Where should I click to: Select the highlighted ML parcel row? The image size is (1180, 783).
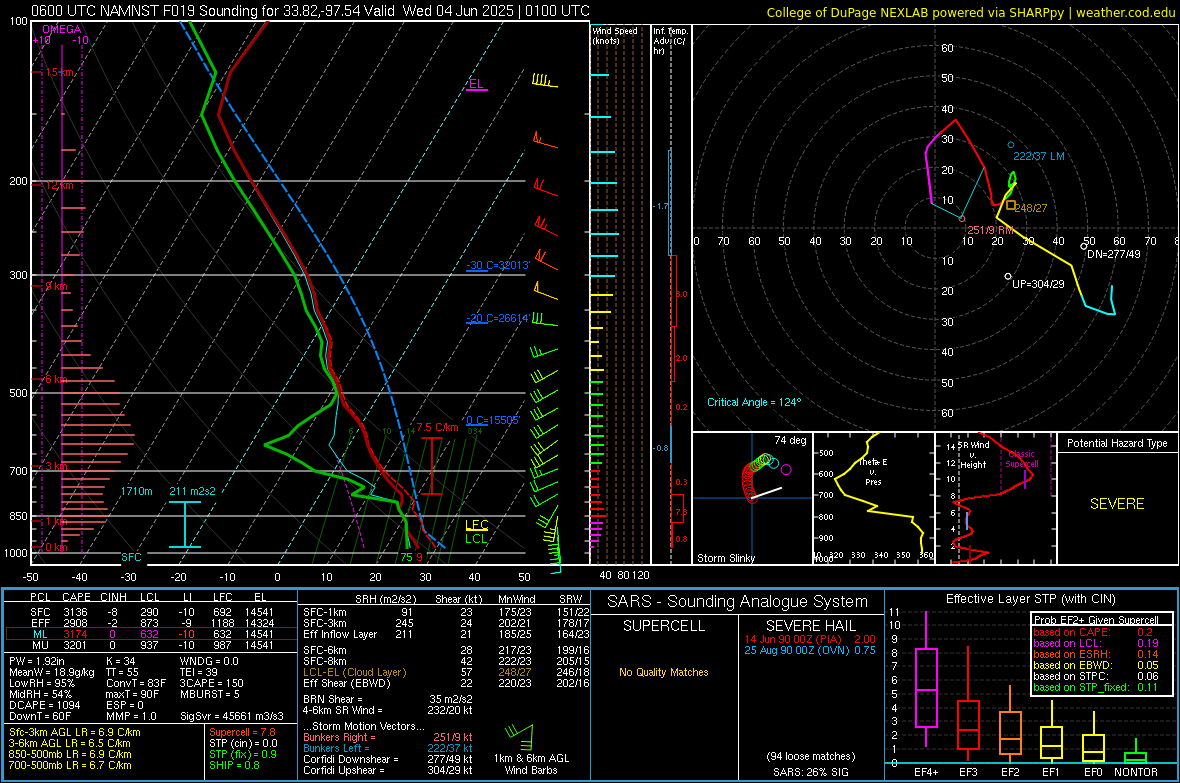[x=151, y=634]
